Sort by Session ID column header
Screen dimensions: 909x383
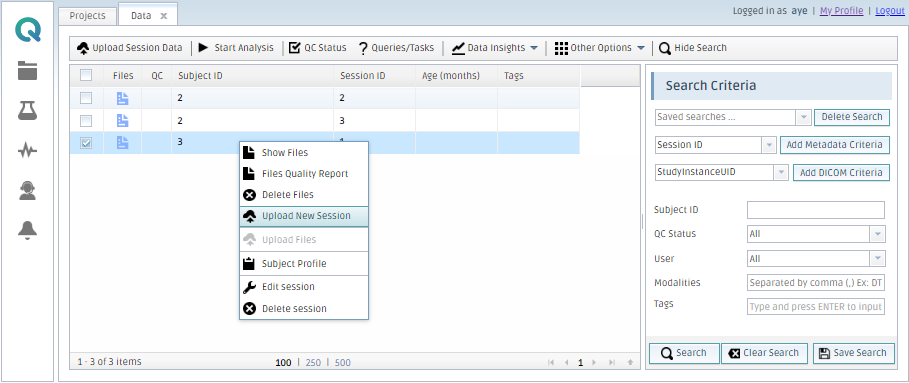[374, 76]
